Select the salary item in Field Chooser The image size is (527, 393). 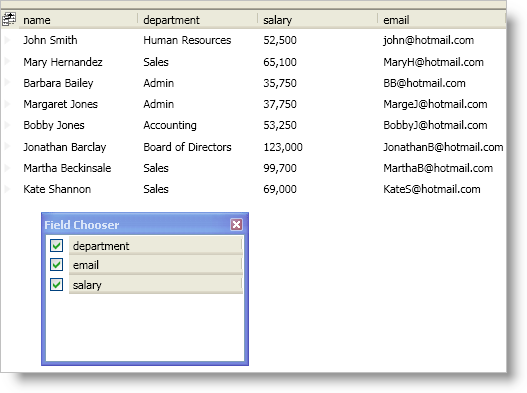point(156,285)
